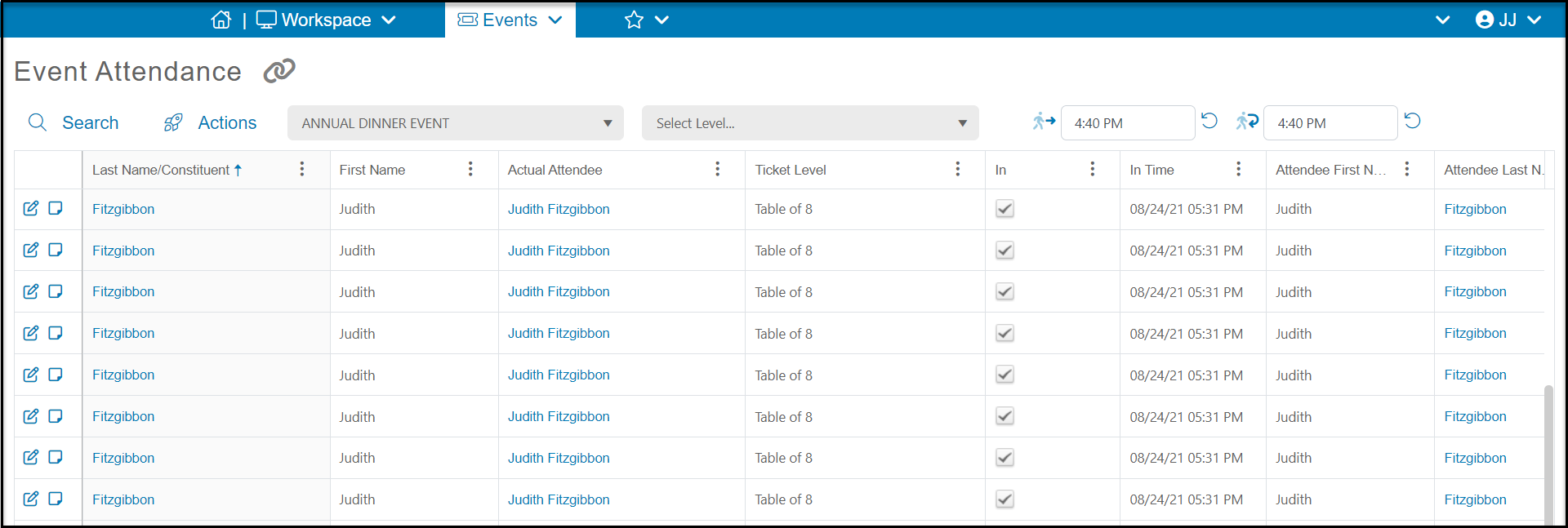Image resolution: width=1568 pixels, height=528 pixels.
Task: Open Ticket Level column options menu
Action: pos(958,169)
